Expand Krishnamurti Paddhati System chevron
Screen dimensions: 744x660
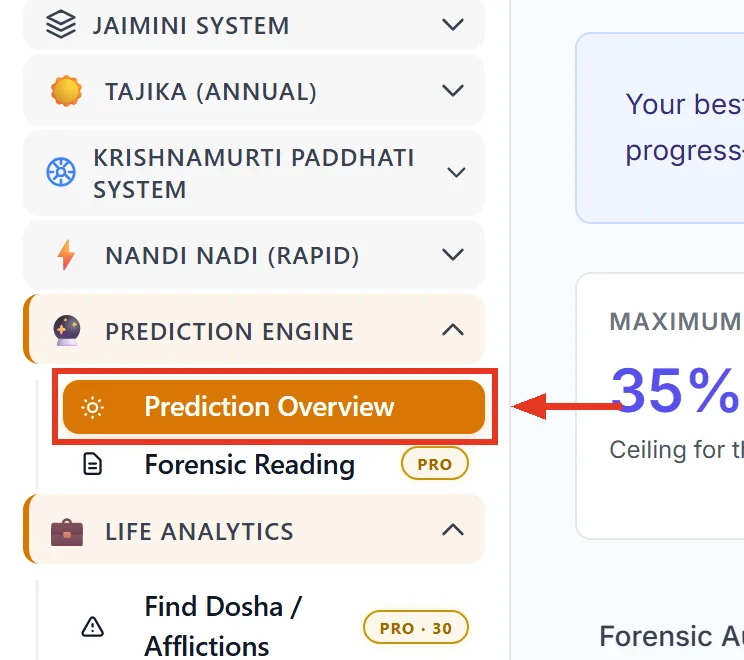coord(456,172)
